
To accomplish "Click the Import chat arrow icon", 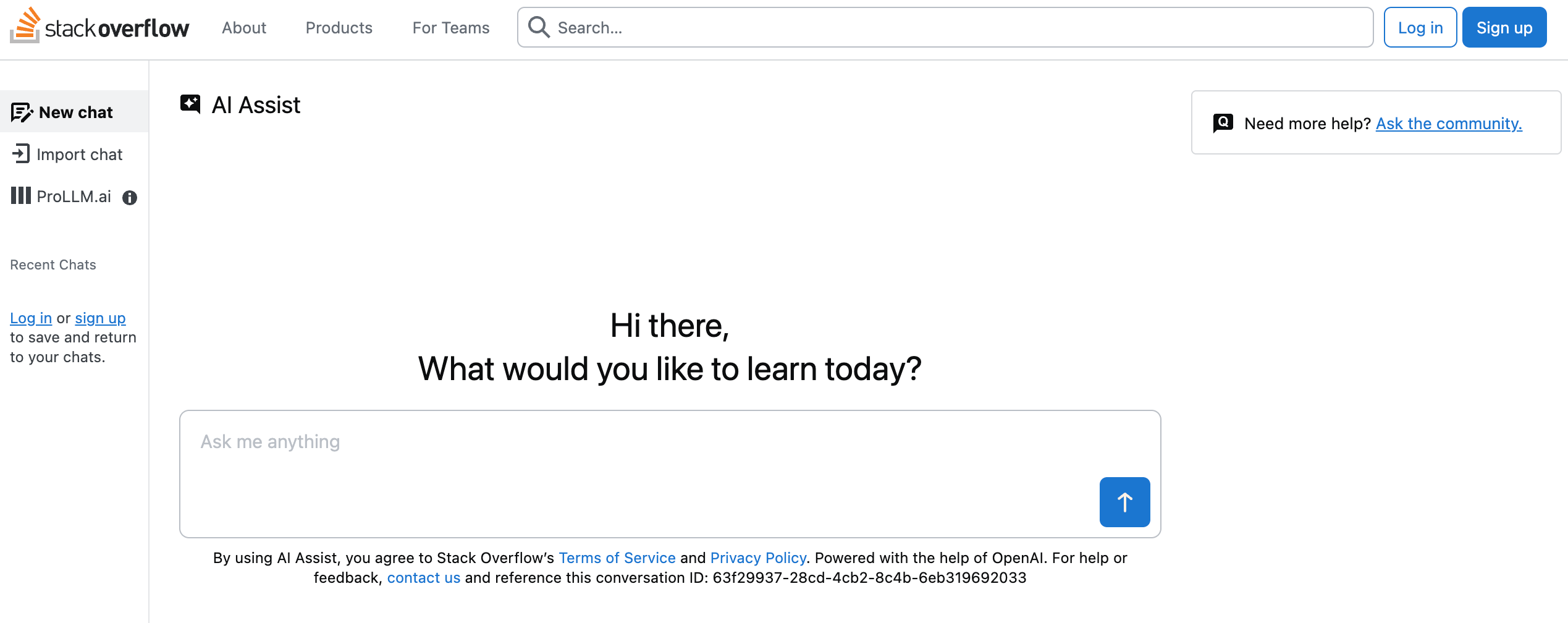I will [21, 154].
